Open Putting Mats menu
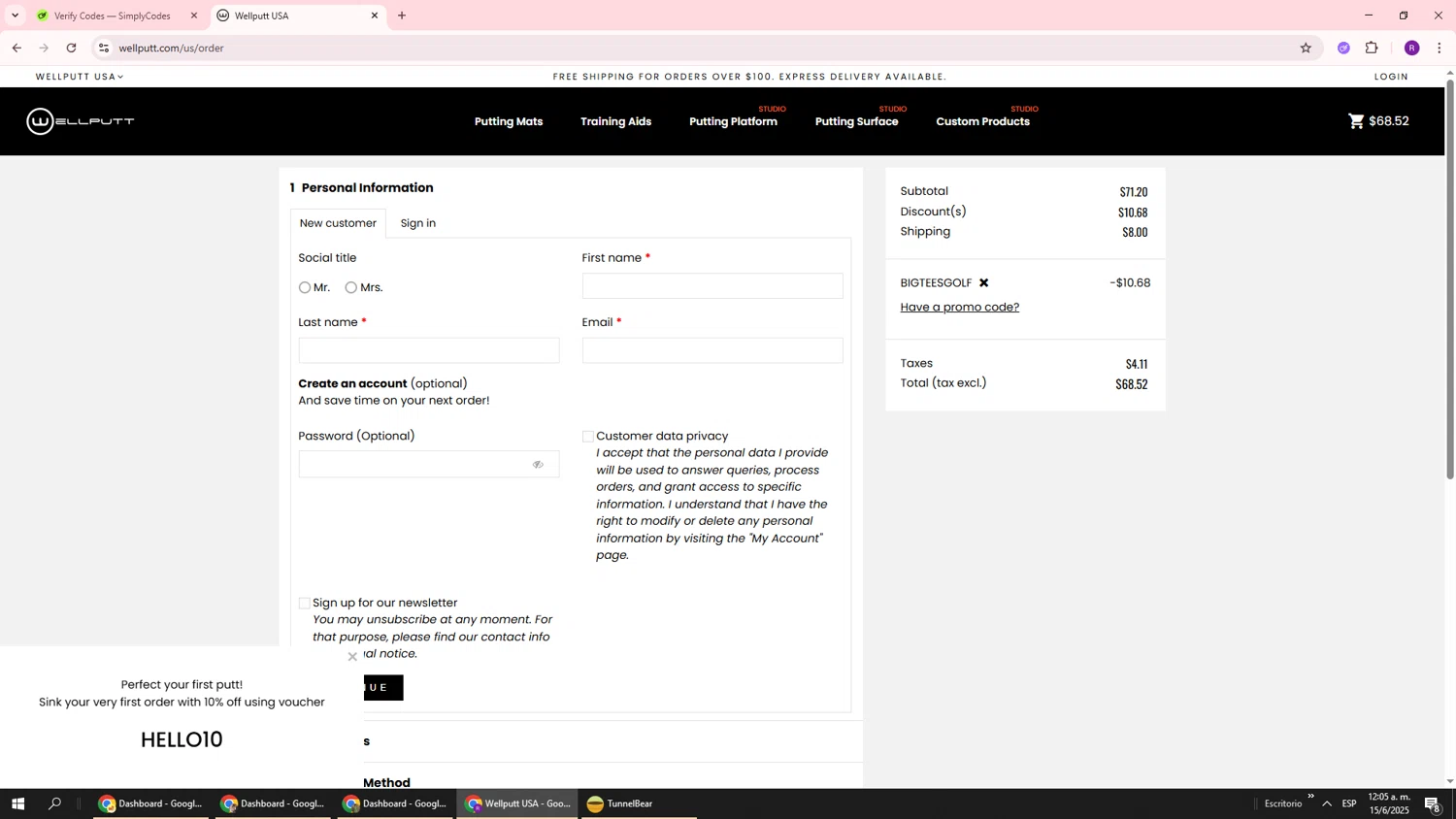This screenshot has width=1456, height=819. click(509, 122)
